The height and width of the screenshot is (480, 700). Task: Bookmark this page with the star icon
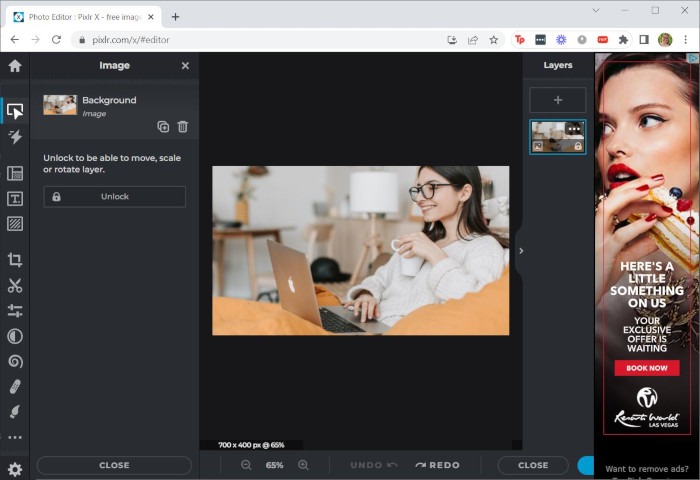(x=493, y=40)
